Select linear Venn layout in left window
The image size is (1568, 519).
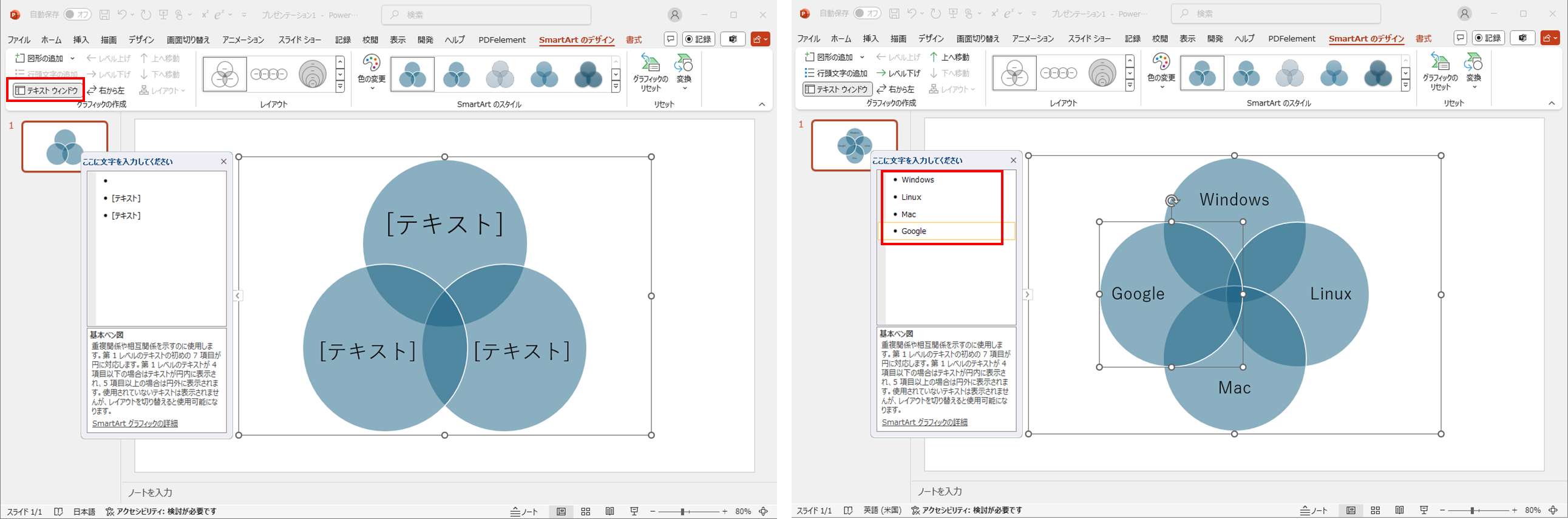pos(269,74)
